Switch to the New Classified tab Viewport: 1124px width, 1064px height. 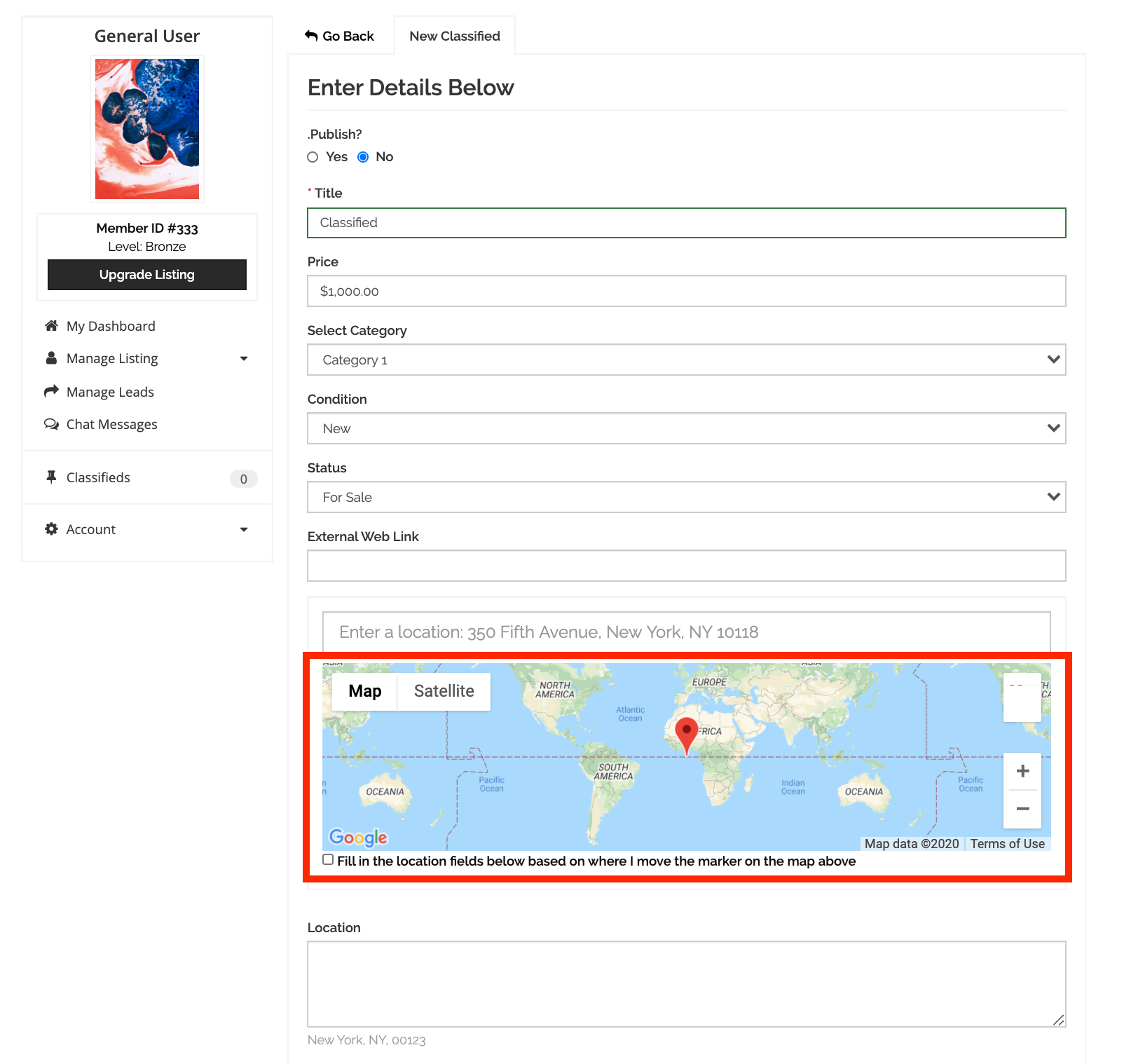(x=454, y=36)
